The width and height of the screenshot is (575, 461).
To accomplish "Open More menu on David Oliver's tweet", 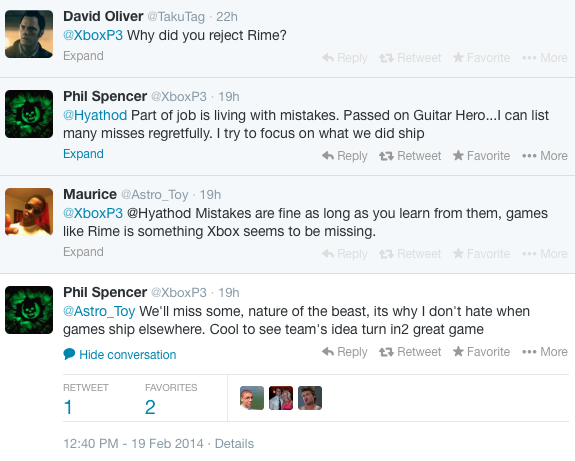I will pyautogui.click(x=545, y=58).
